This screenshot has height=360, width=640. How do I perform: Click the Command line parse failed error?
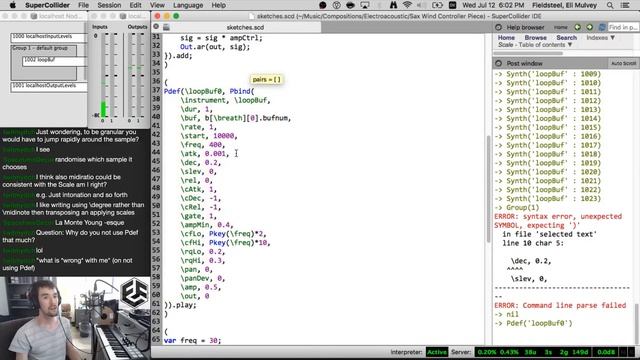coord(560,305)
